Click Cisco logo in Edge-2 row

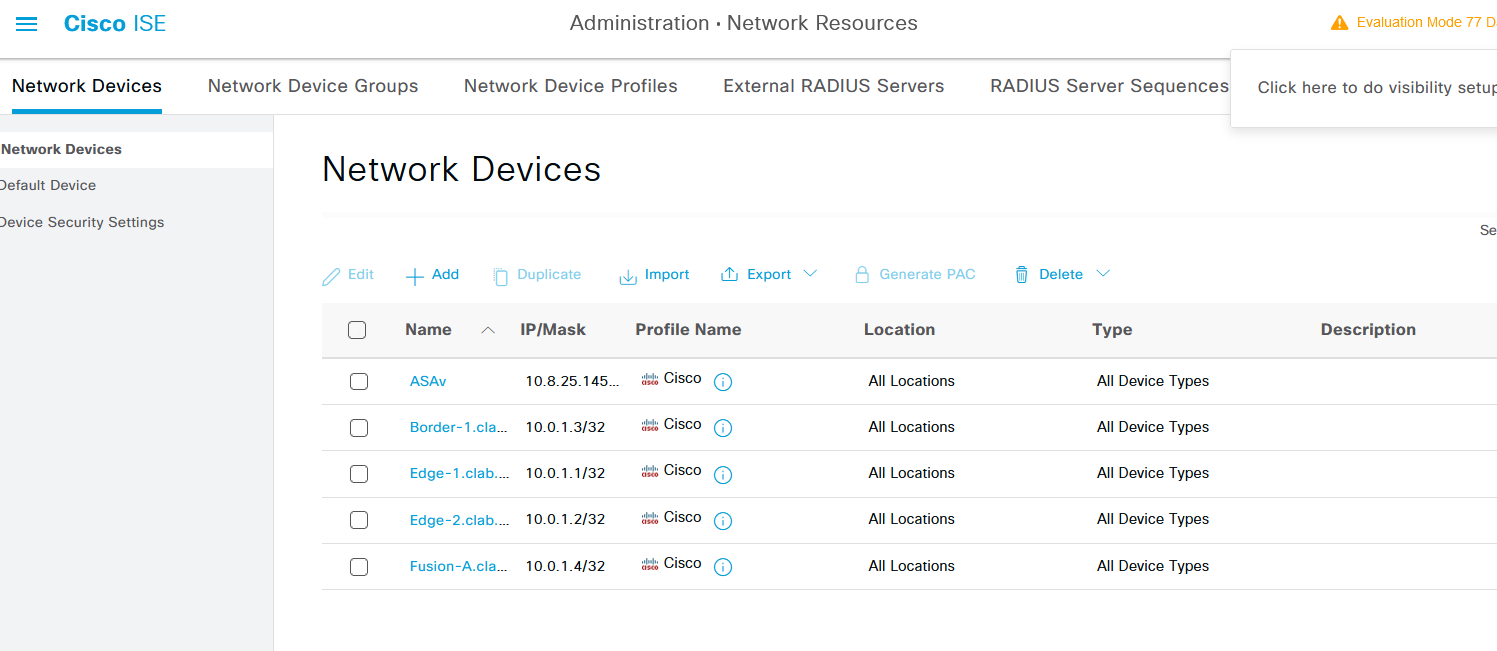coord(650,518)
